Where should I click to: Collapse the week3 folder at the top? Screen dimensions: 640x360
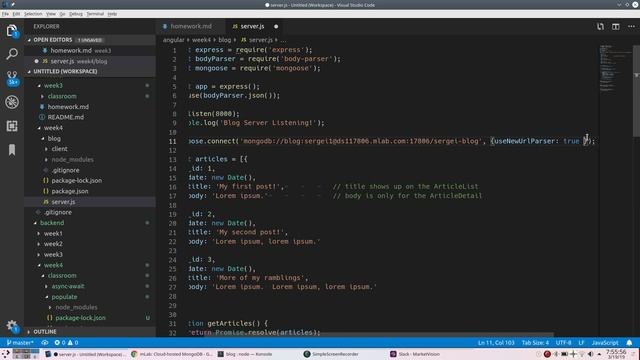coord(53,86)
